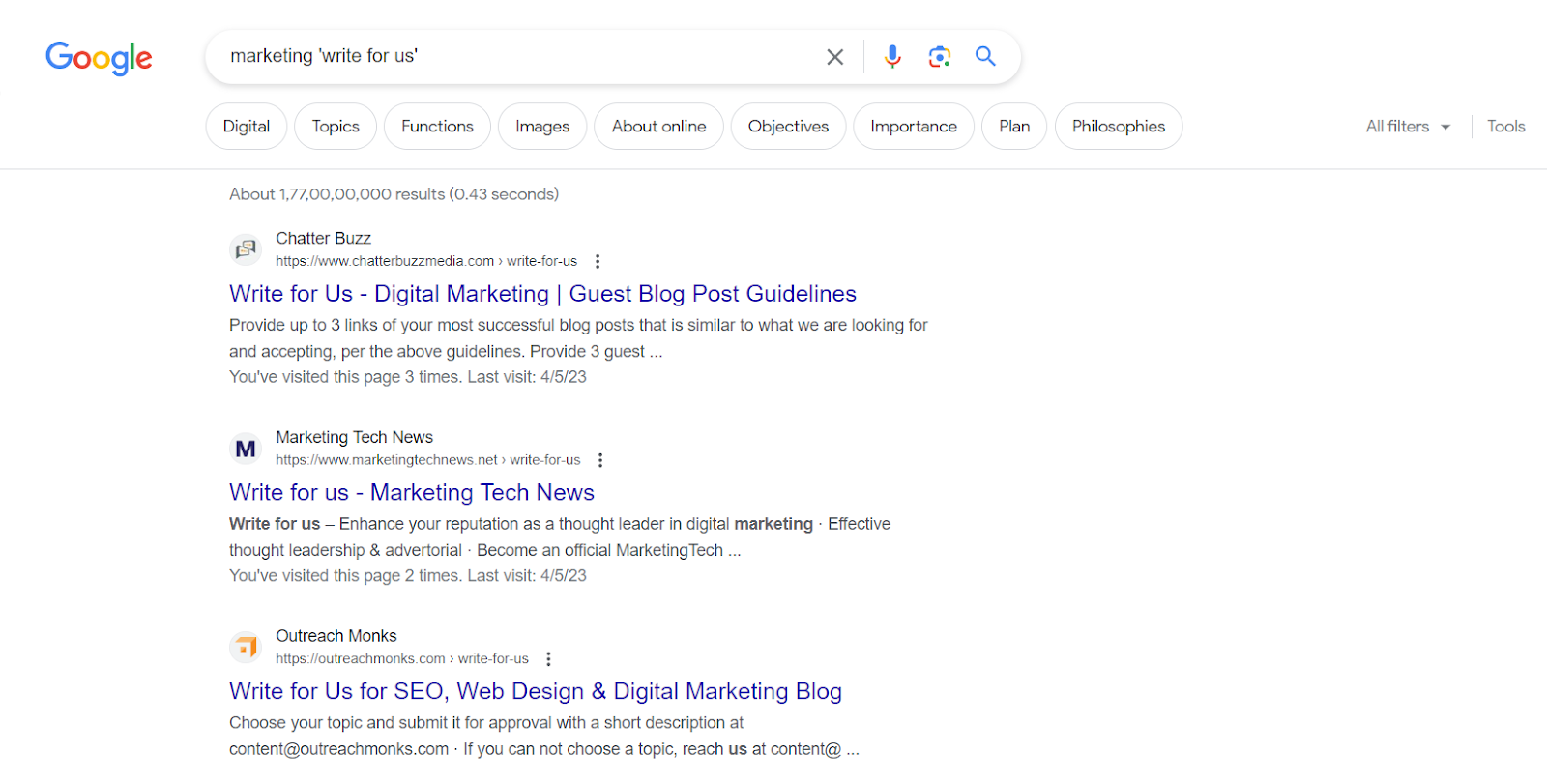
Task: Click 'visited this page 2 times' note
Action: pyautogui.click(x=408, y=576)
